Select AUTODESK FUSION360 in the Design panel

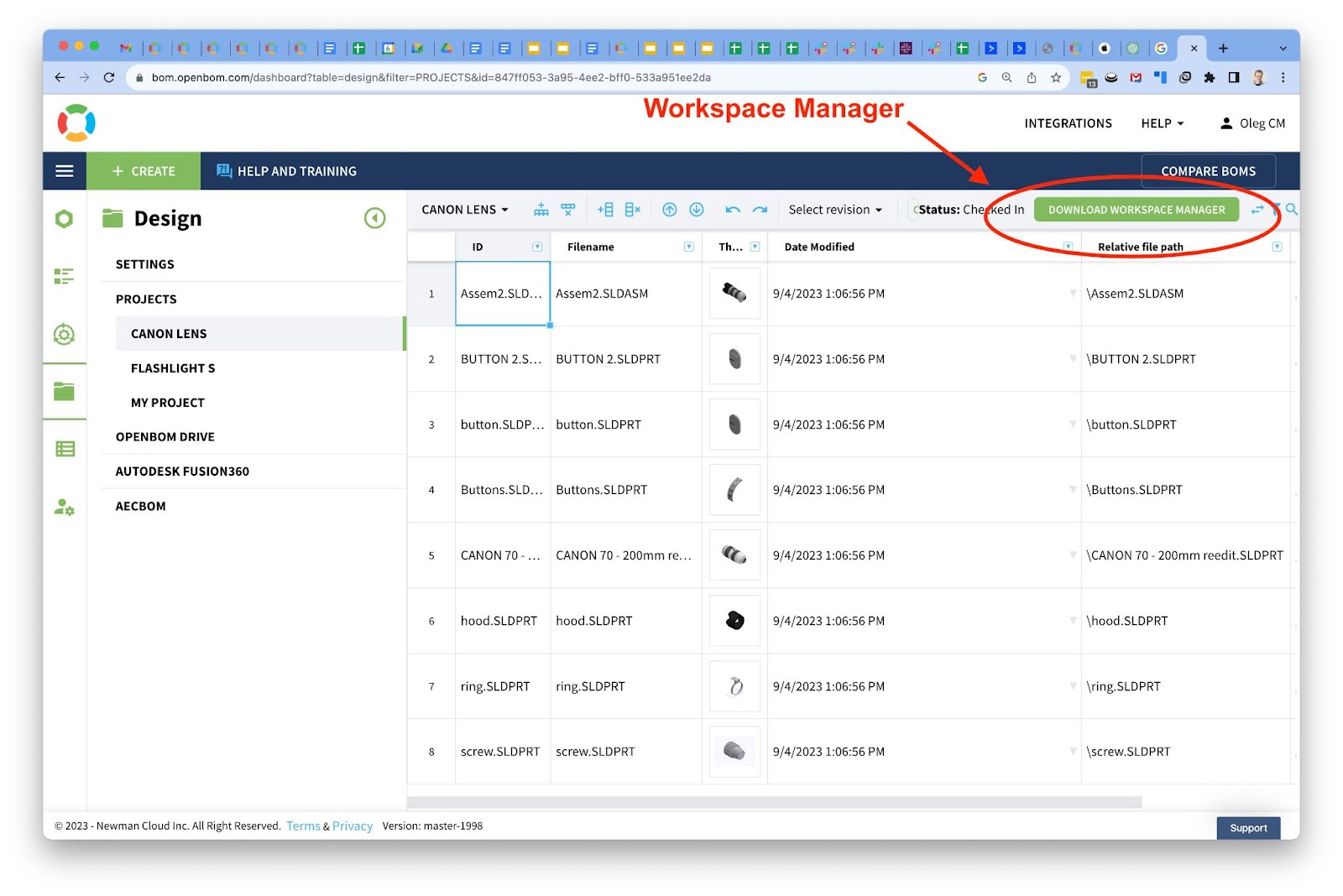[182, 471]
